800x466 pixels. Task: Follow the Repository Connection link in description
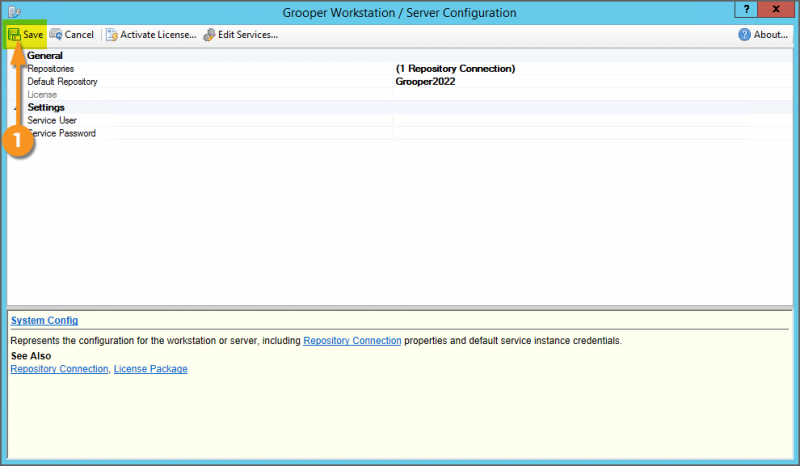(352, 340)
